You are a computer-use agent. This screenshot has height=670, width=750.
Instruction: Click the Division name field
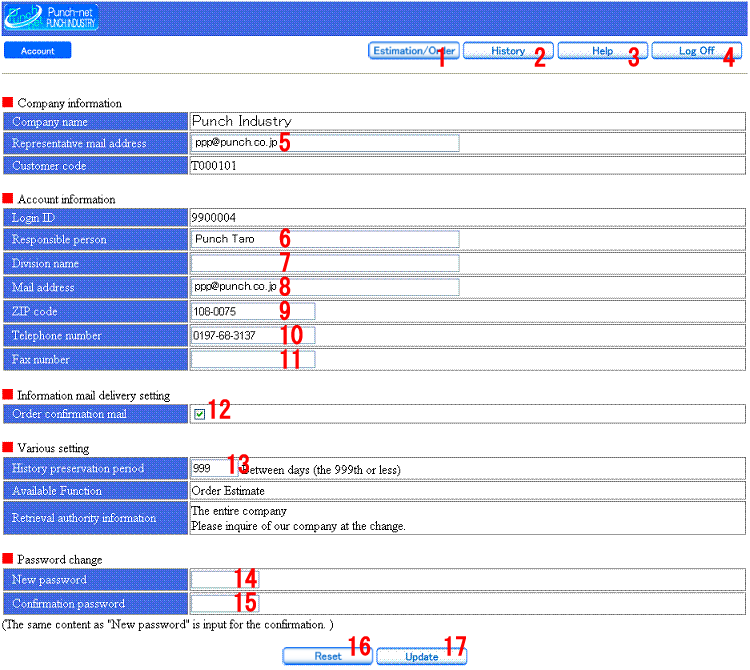[x=325, y=263]
